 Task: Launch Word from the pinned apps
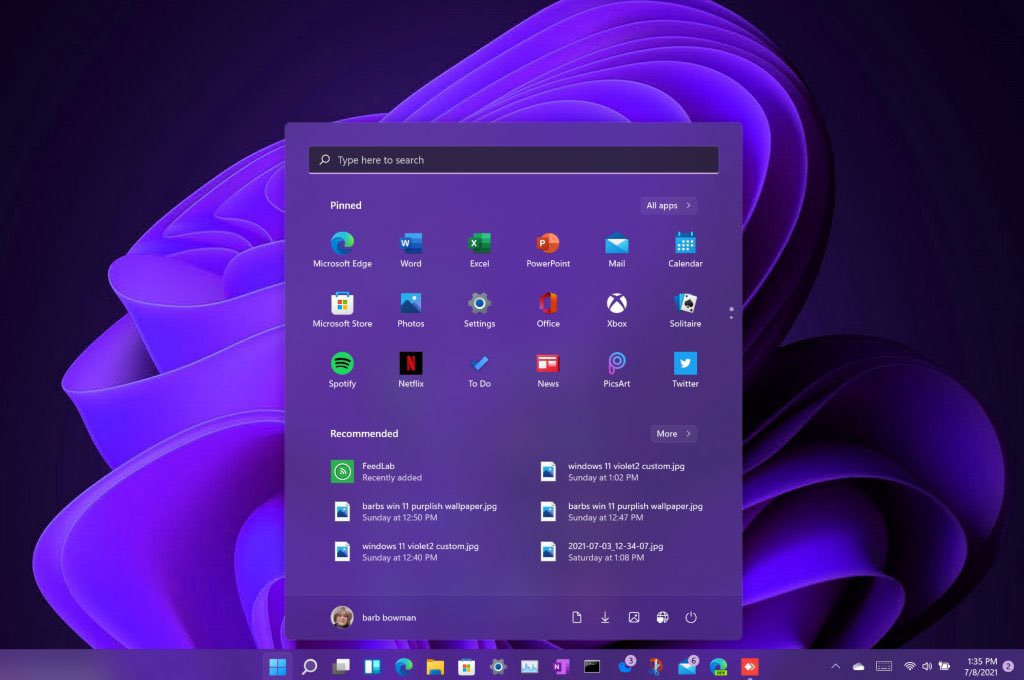[411, 249]
